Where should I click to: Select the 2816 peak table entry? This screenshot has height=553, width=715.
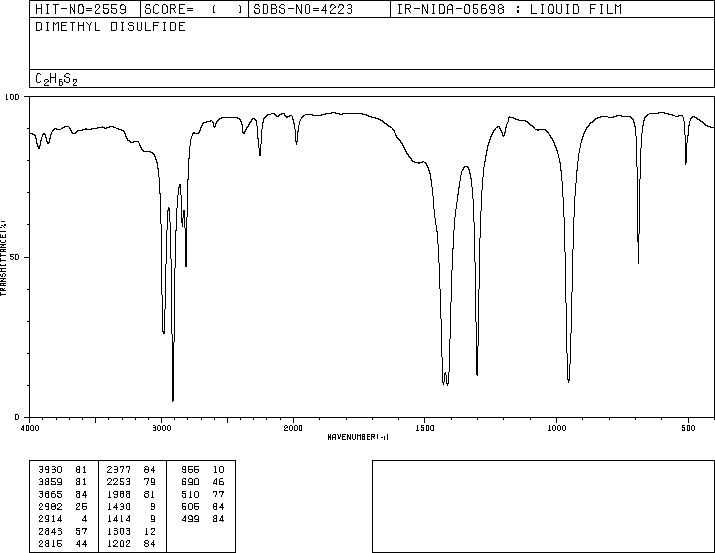[x=50, y=543]
